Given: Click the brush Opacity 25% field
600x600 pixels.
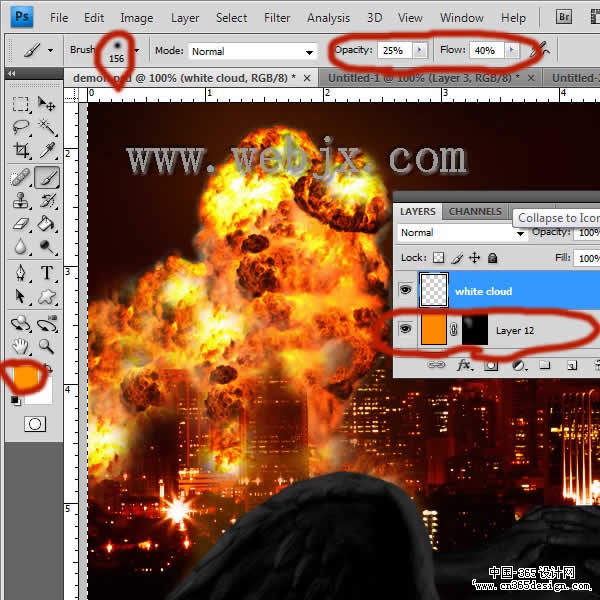Looking at the screenshot, I should pos(395,50).
